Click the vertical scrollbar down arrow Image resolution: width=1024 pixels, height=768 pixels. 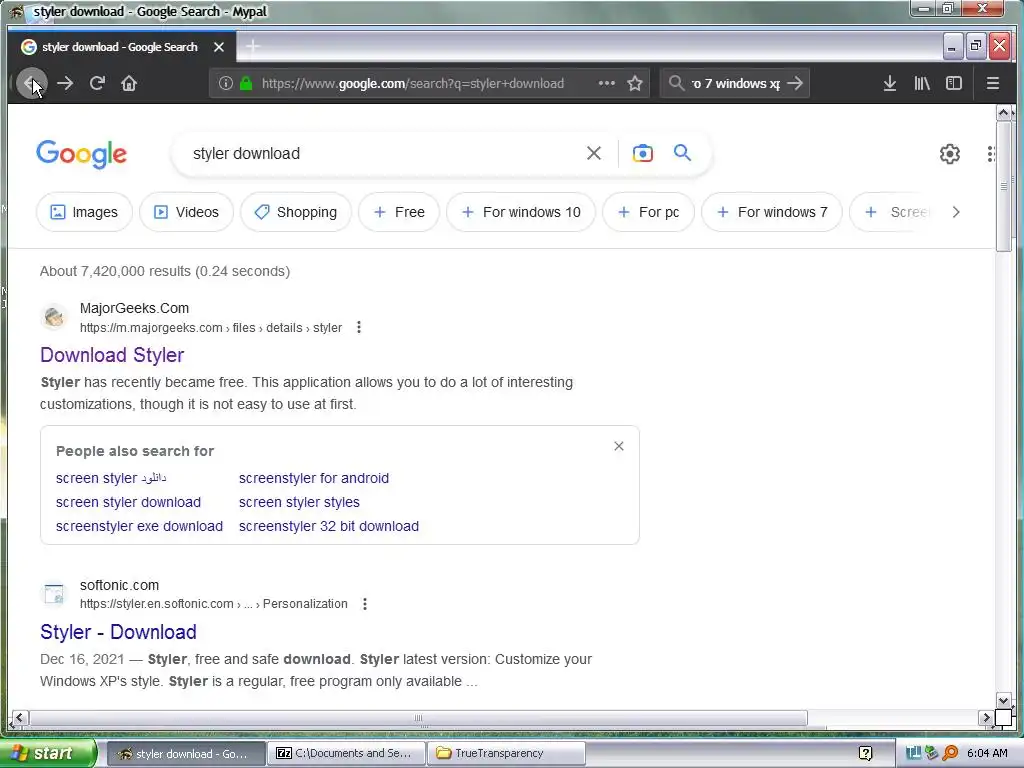coord(1004,701)
